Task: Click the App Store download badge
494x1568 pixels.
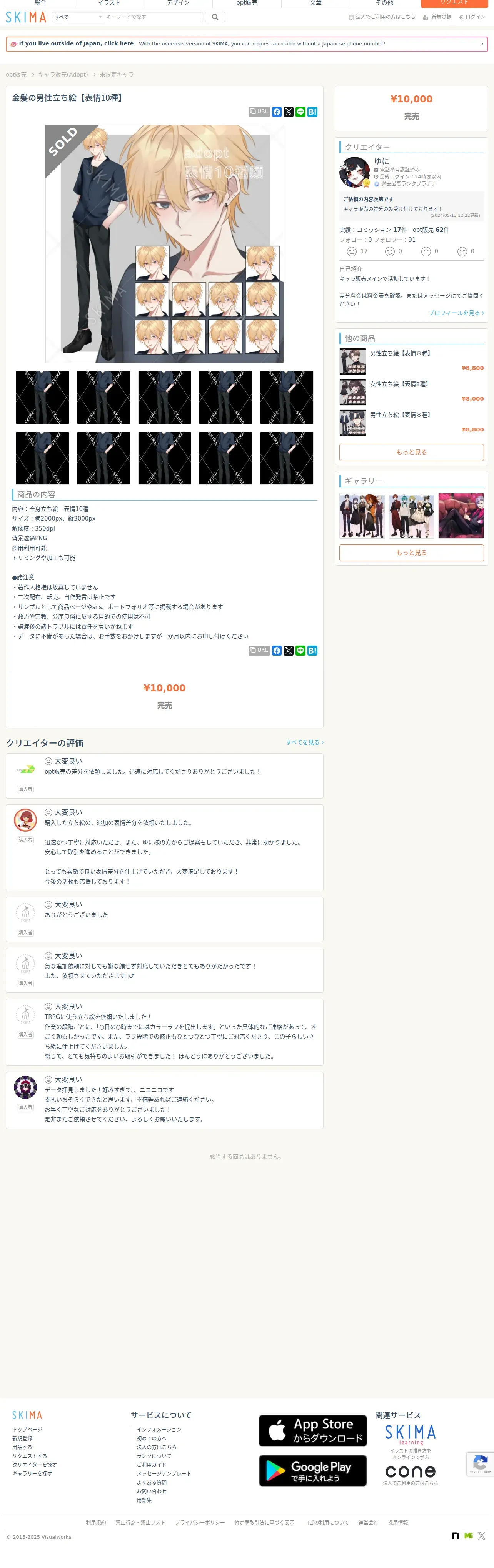Action: point(312,1430)
